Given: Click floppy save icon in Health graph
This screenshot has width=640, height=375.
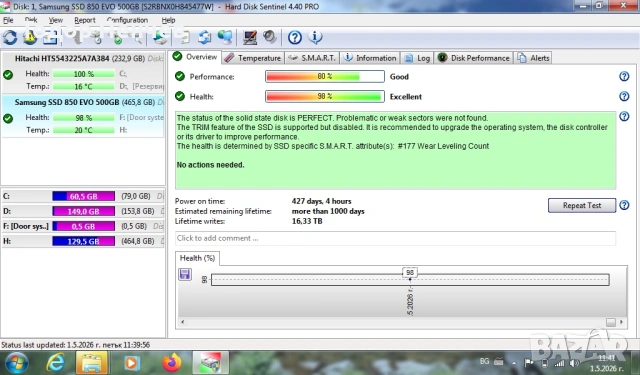Looking at the screenshot, I should (185, 274).
